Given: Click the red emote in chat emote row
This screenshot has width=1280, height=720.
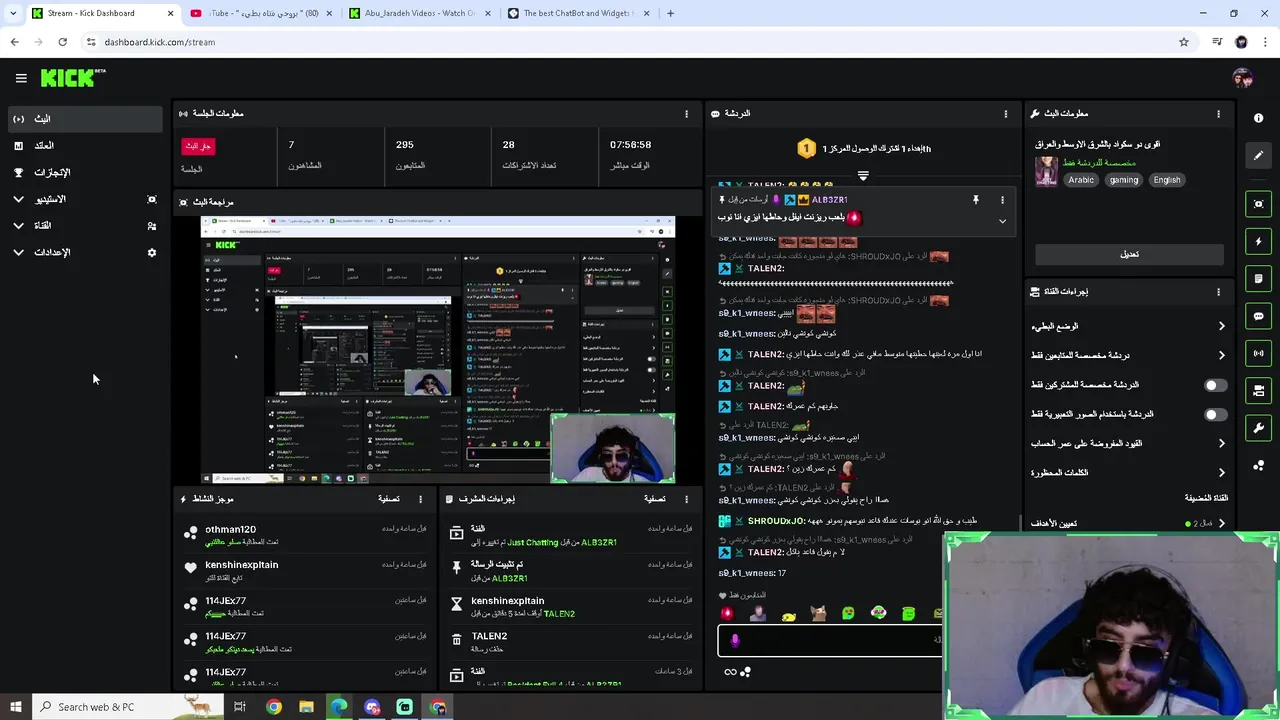Looking at the screenshot, I should (727, 613).
